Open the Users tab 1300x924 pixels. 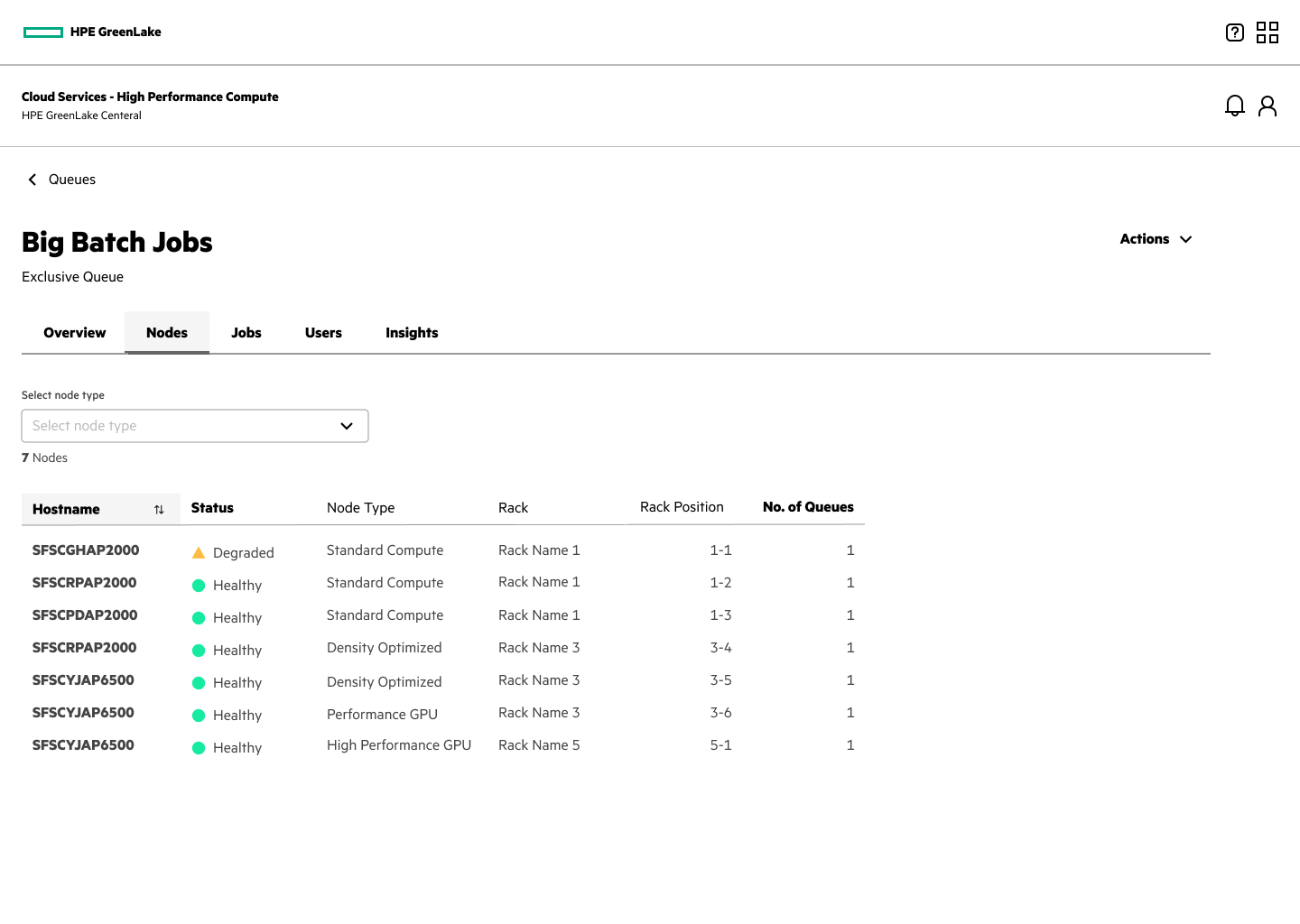point(323,333)
